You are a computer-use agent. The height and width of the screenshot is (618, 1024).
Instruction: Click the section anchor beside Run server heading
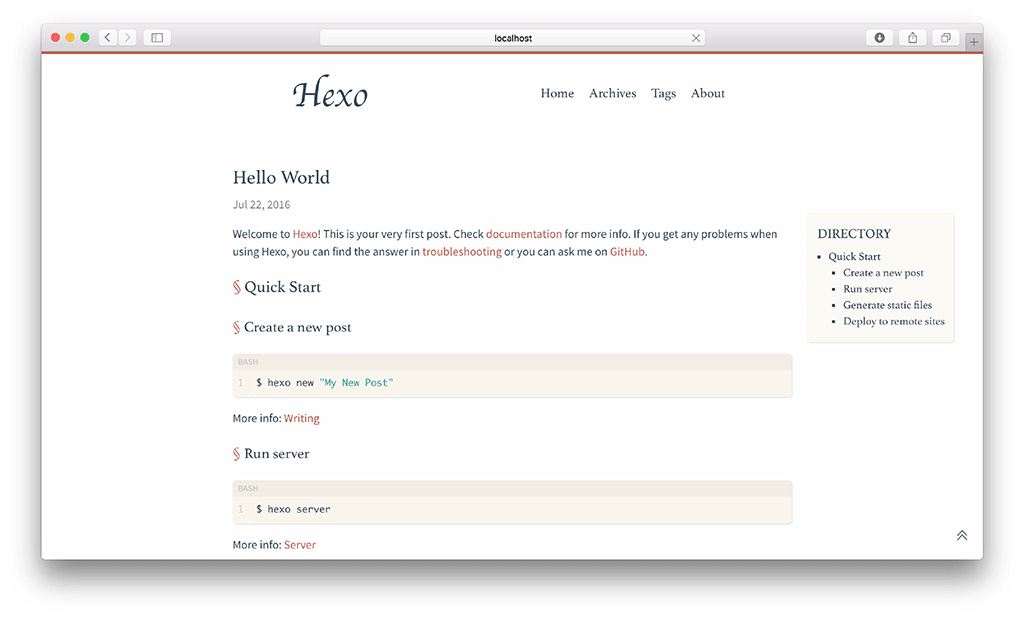coord(236,454)
